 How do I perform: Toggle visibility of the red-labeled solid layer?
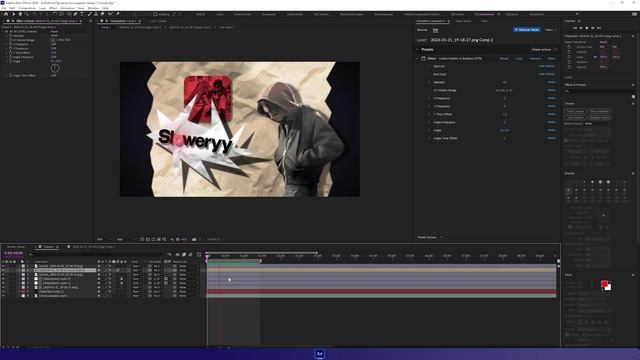coord(3,291)
